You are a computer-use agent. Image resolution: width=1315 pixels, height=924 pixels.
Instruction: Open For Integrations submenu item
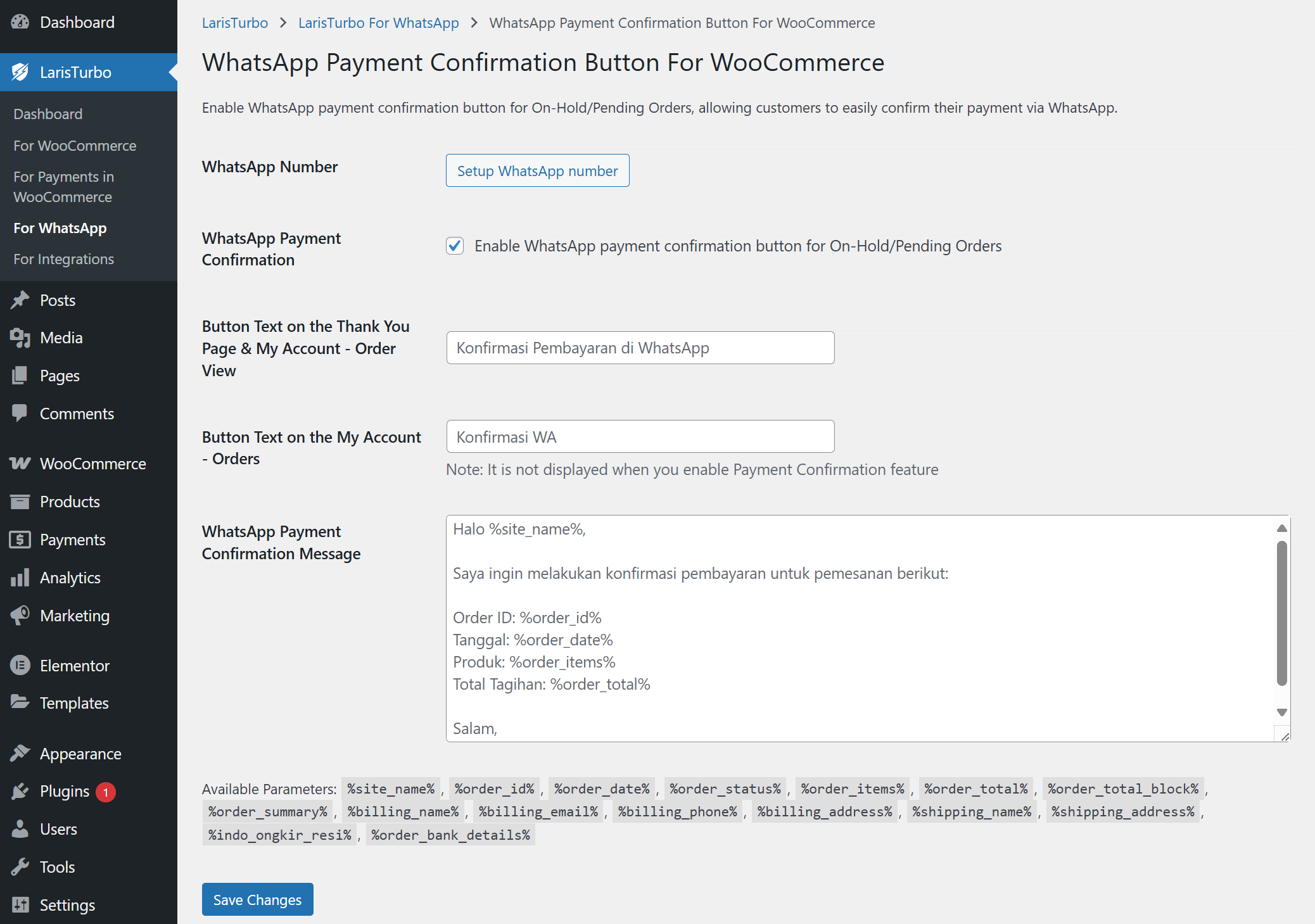point(63,259)
